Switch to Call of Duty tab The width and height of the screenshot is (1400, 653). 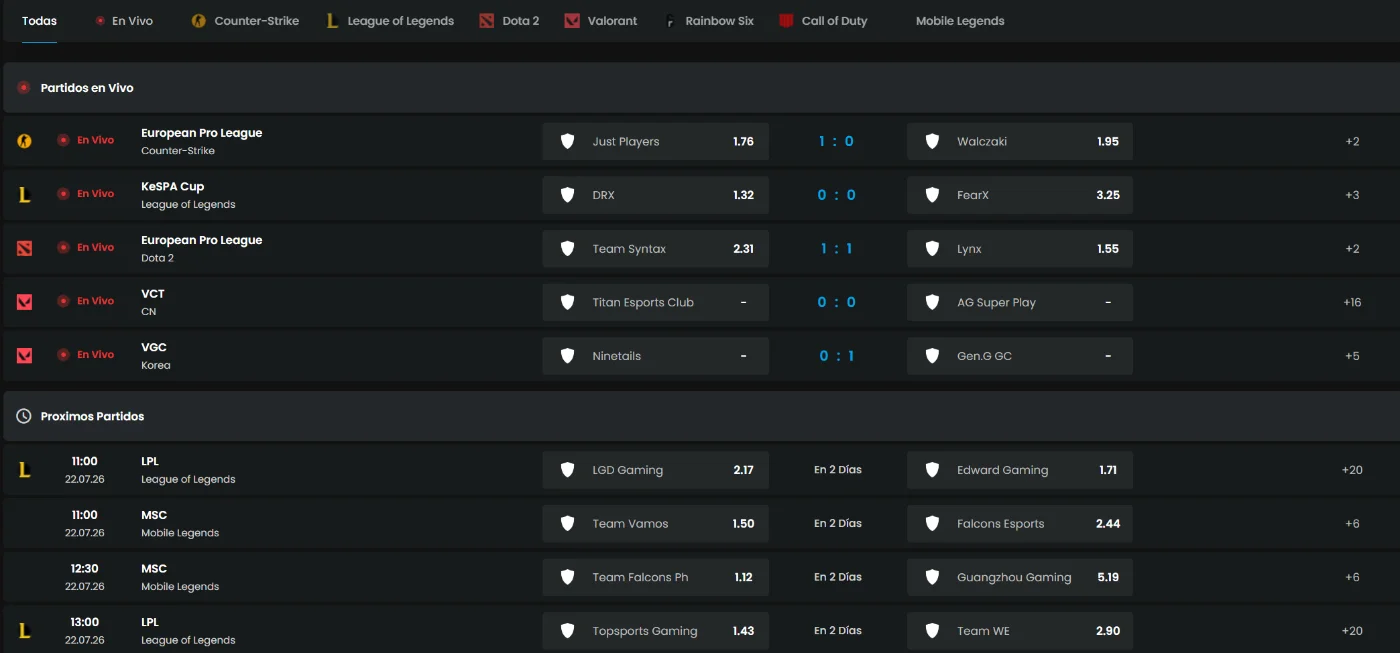pyautogui.click(x=823, y=21)
